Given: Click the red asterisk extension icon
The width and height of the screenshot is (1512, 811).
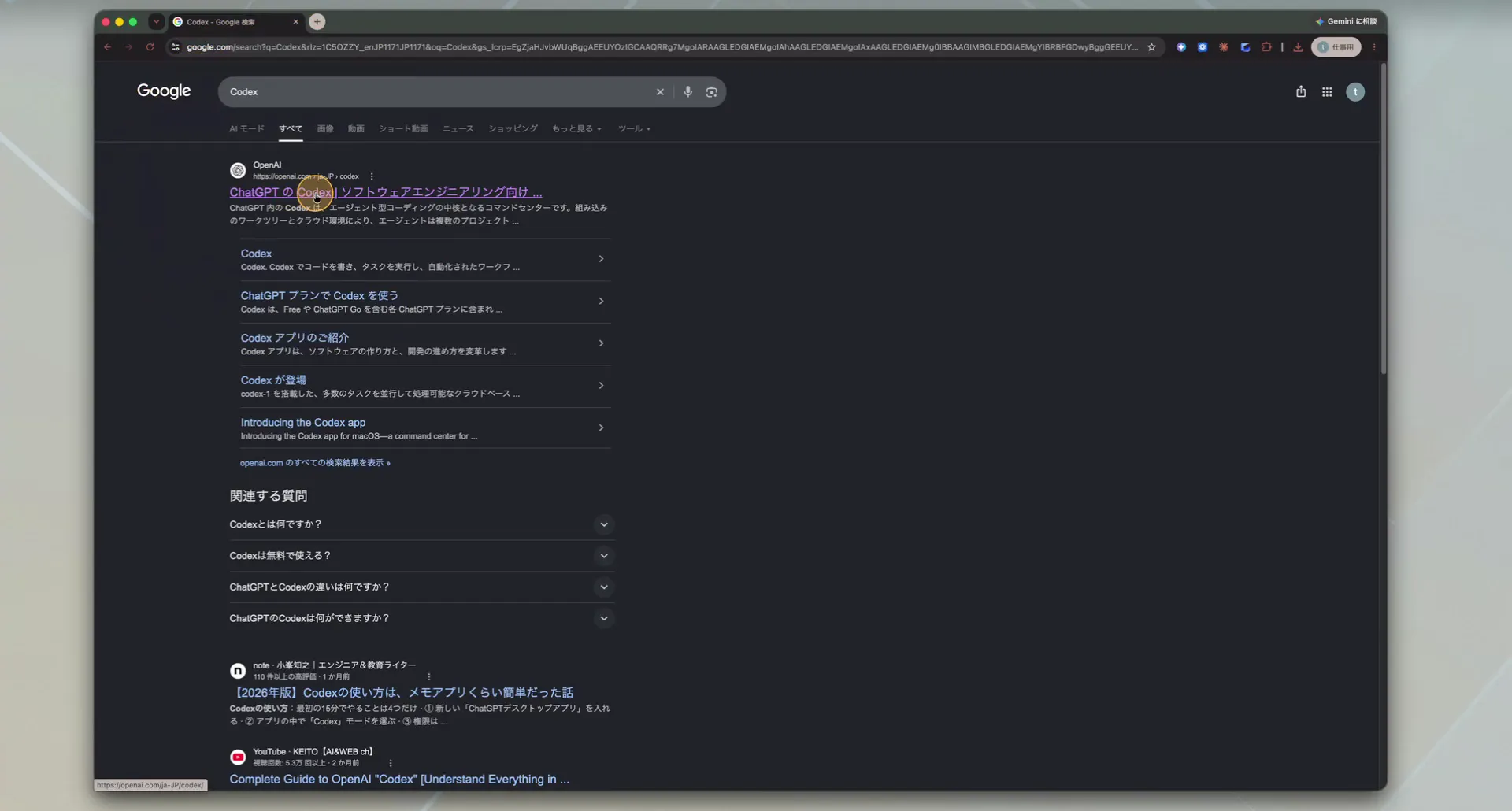Looking at the screenshot, I should 1224,47.
